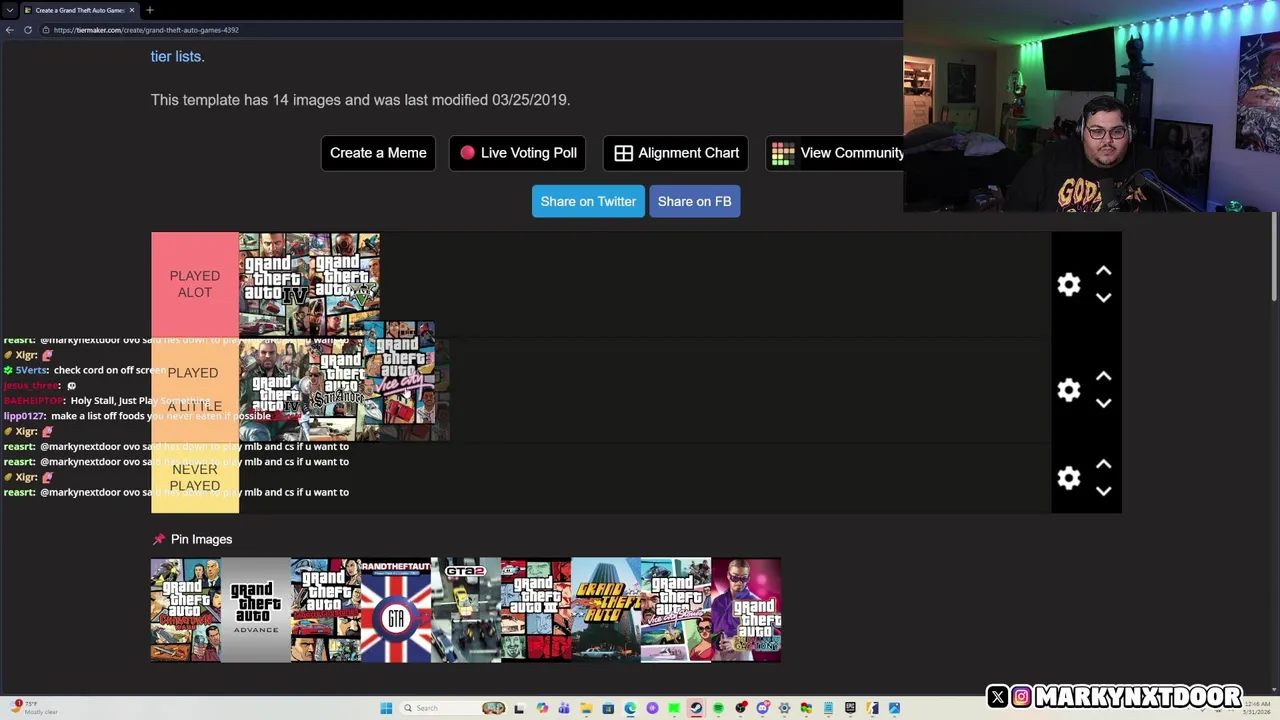The height and width of the screenshot is (720, 1280).
Task: Close the Grand Theft Auto Games tab
Action: pos(131,10)
